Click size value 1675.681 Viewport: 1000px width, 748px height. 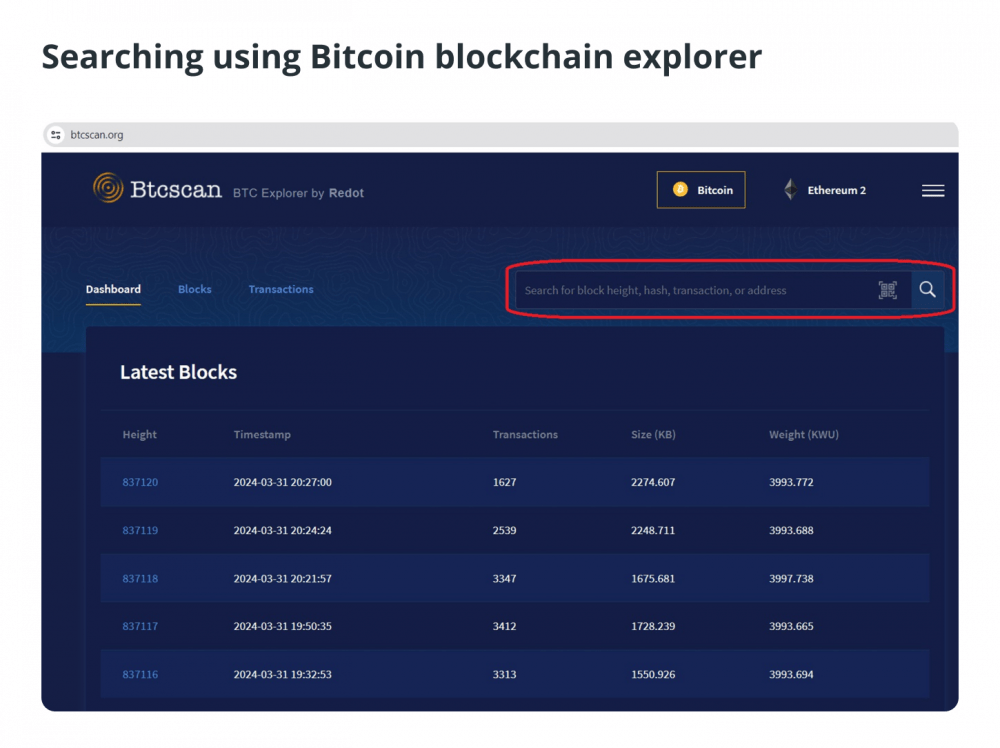(653, 578)
